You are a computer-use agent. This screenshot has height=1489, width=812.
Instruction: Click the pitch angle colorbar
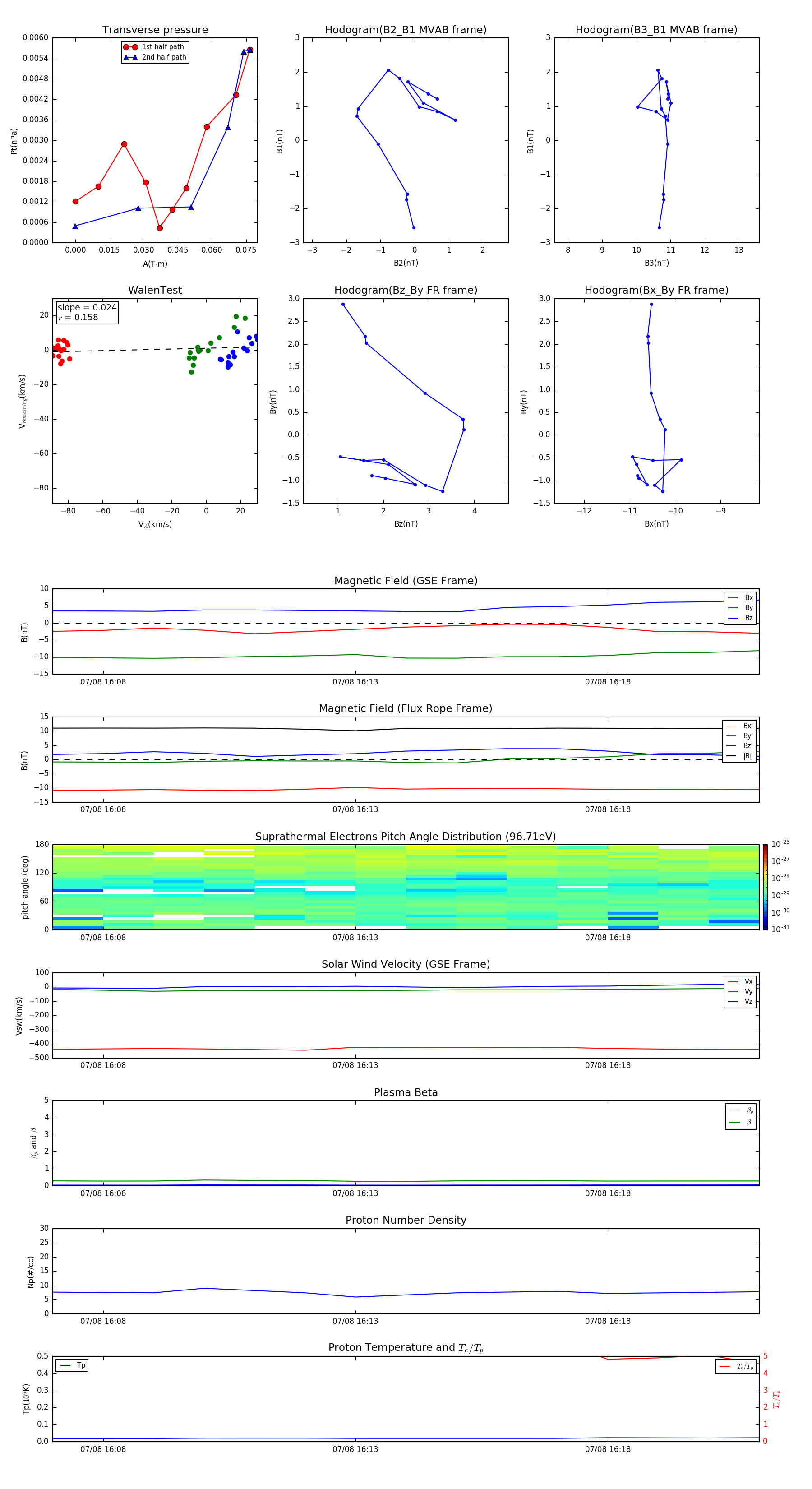(765, 887)
